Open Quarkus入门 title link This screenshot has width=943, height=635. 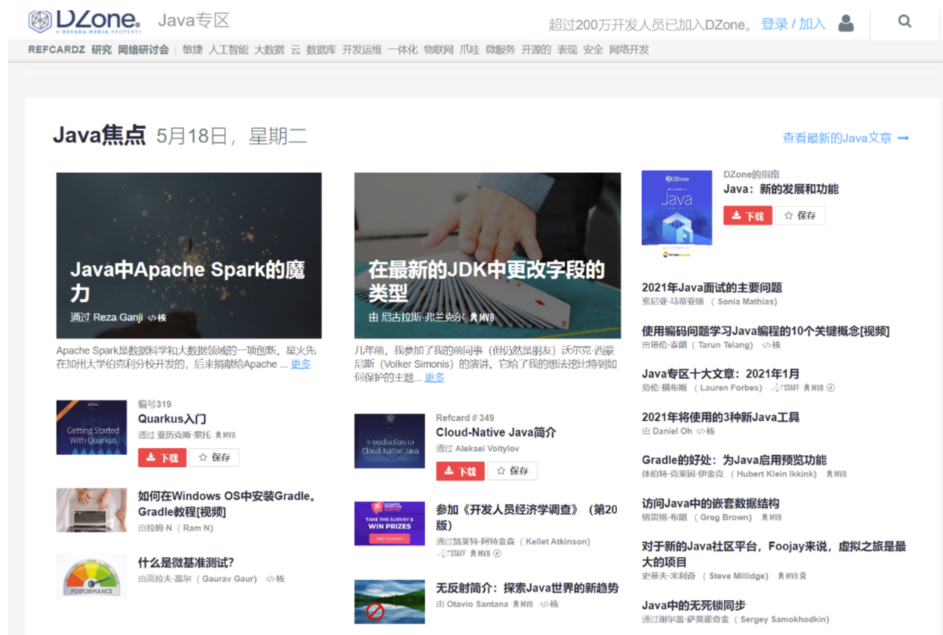[x=172, y=419]
